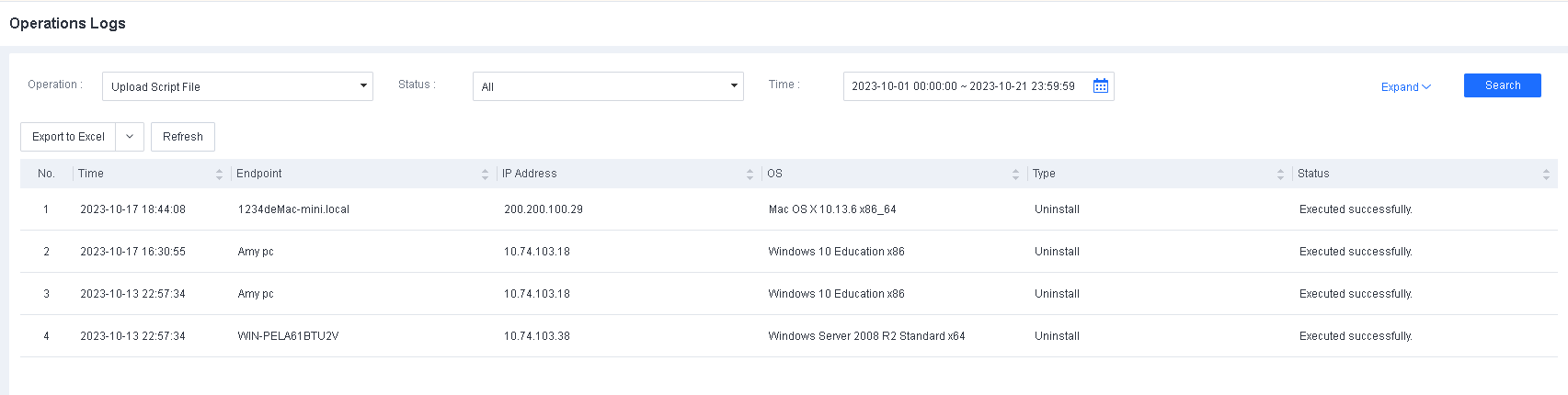Image resolution: width=1568 pixels, height=395 pixels.
Task: Open the Operation dropdown showing Upload Script File
Action: [237, 86]
